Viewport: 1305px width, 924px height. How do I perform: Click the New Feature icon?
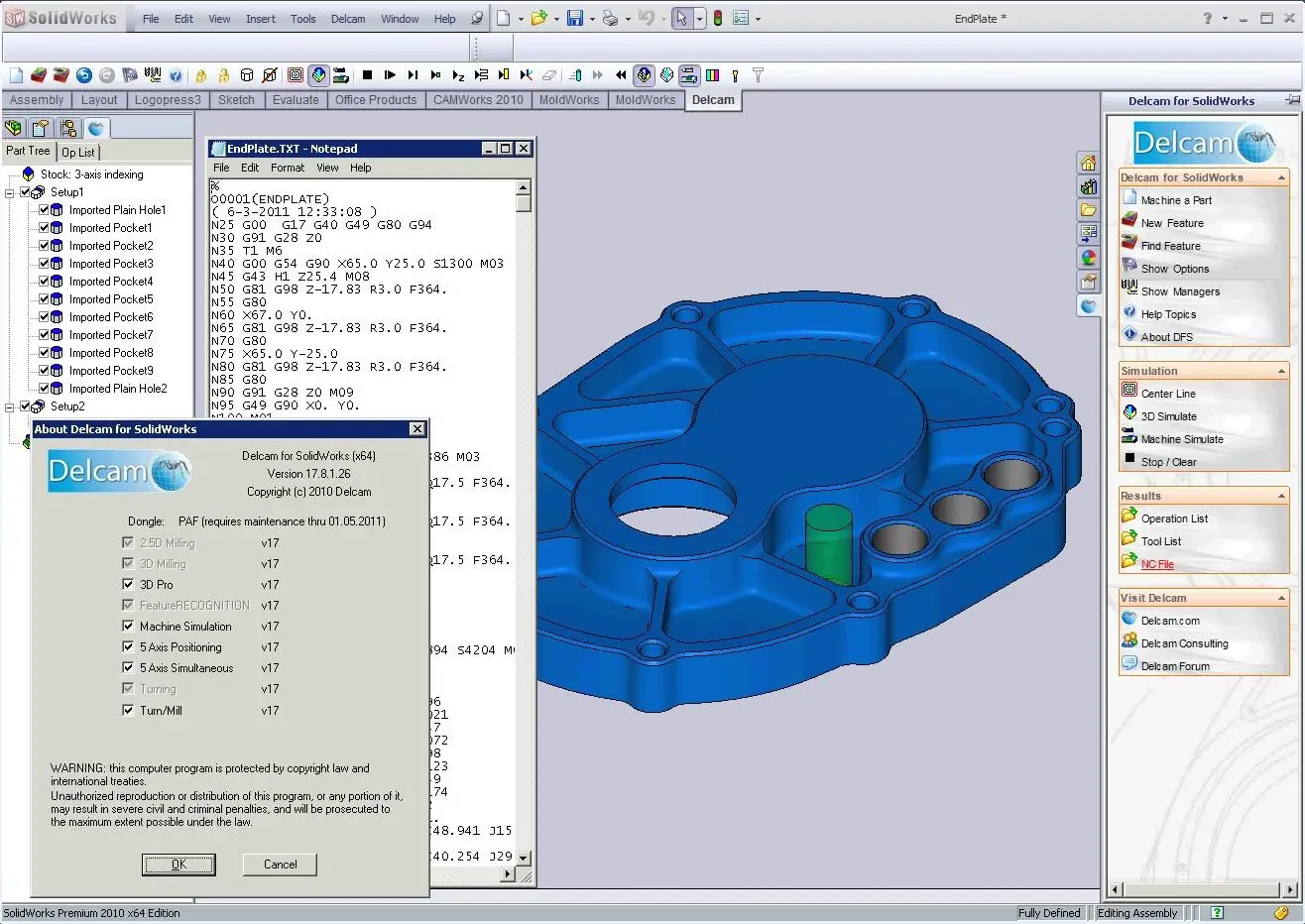[1129, 221]
